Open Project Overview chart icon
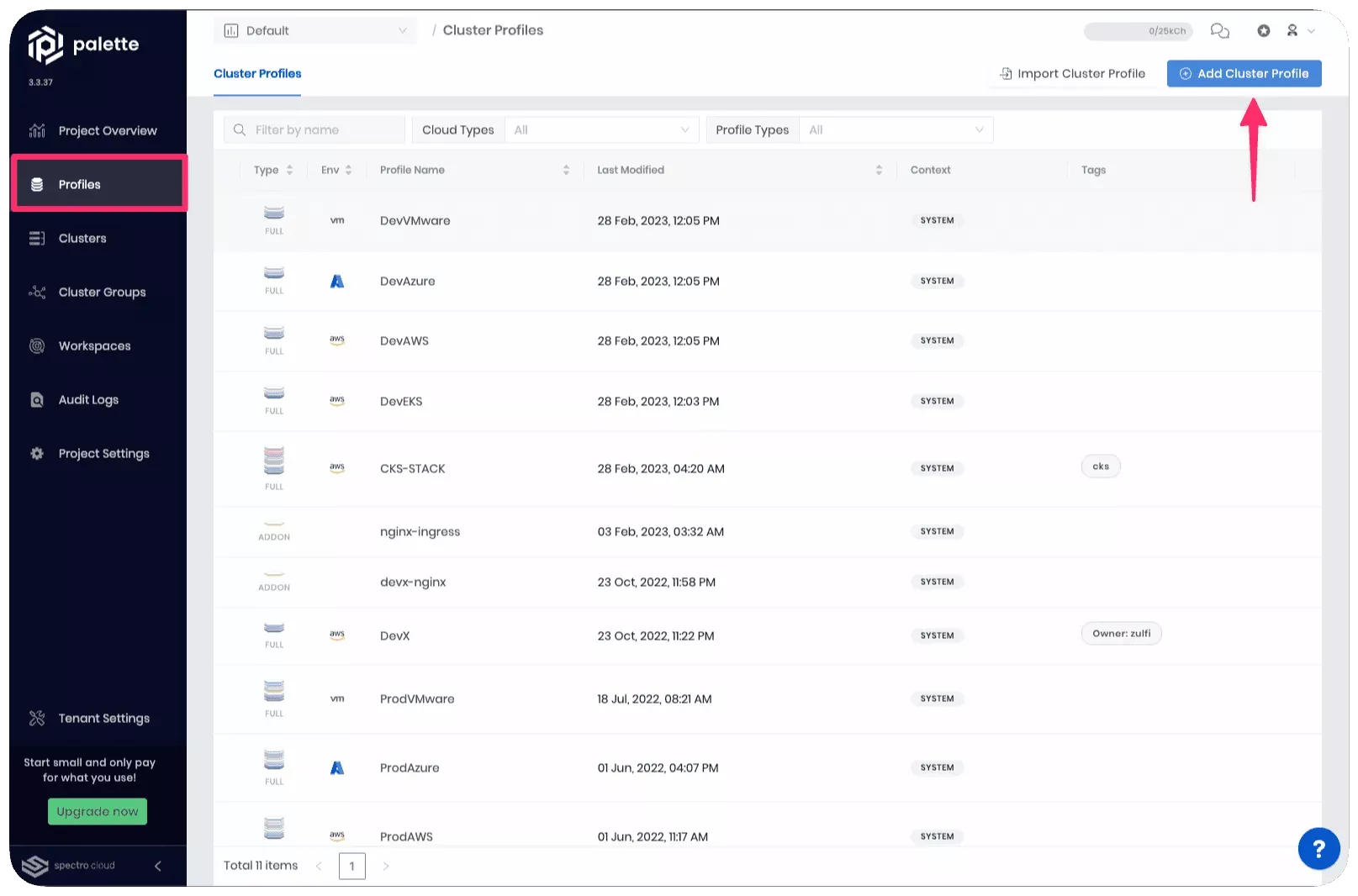 pos(37,130)
